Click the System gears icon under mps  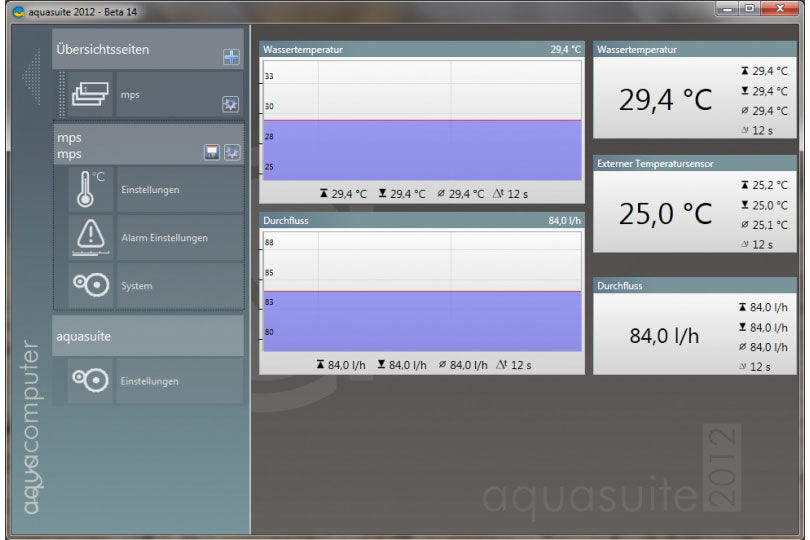pyautogui.click(x=90, y=285)
